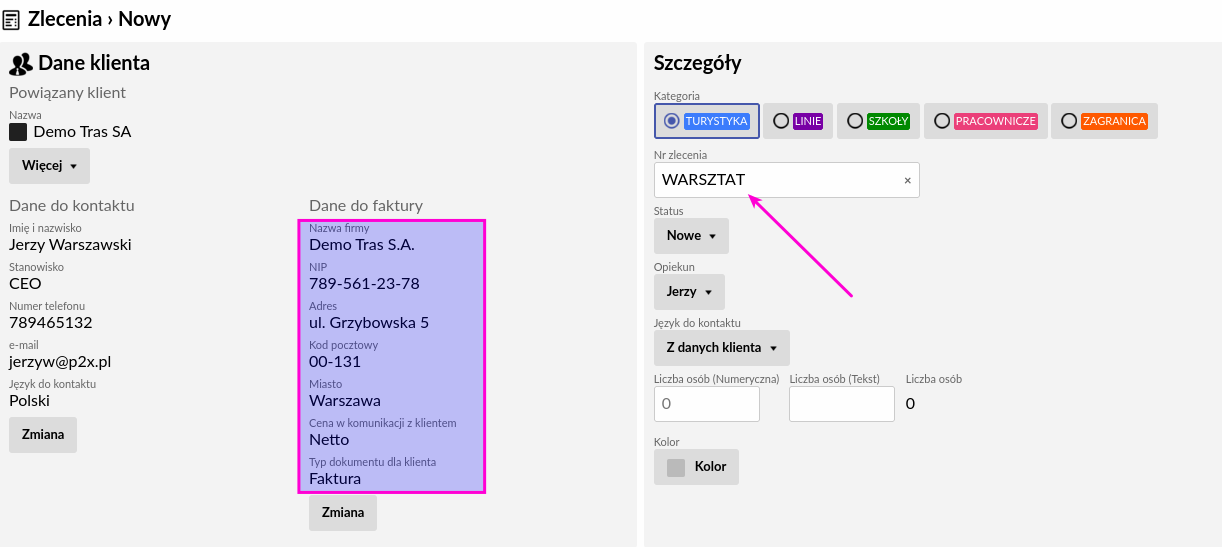Clear the Nr zlecenia field with the x icon

tap(907, 181)
